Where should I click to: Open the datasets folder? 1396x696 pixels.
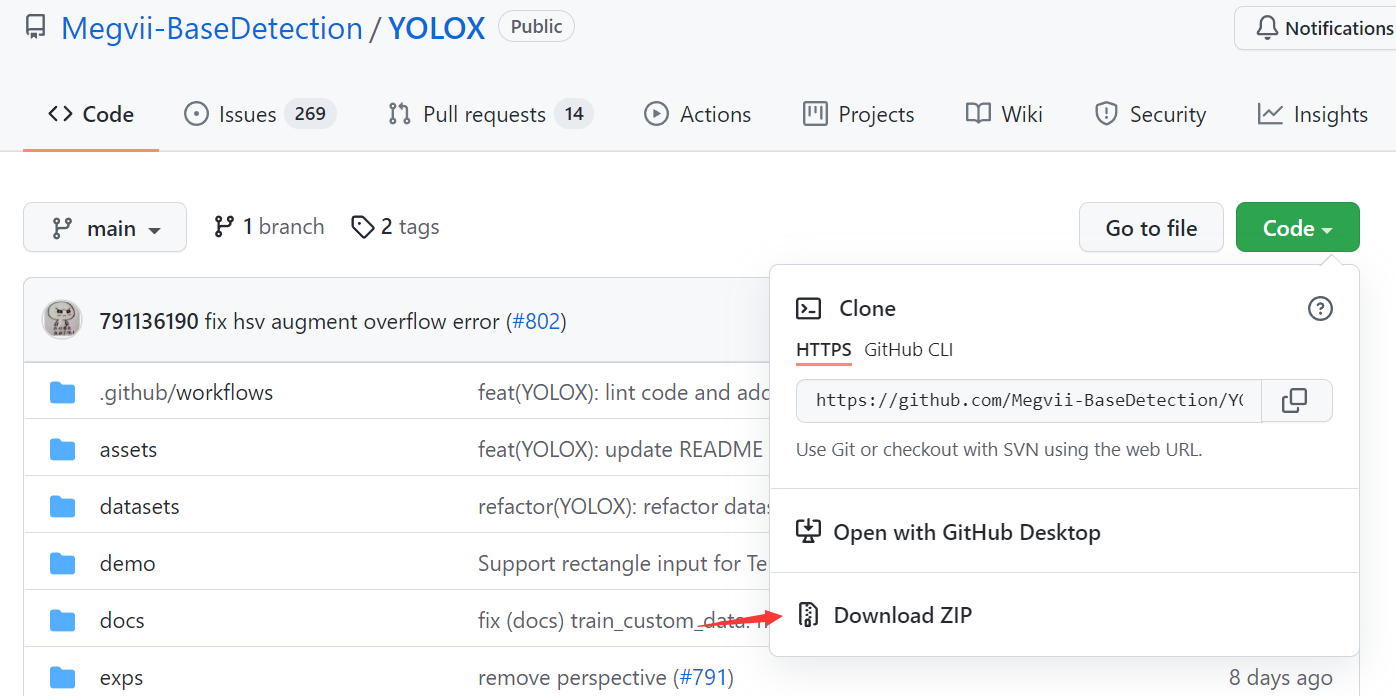139,506
